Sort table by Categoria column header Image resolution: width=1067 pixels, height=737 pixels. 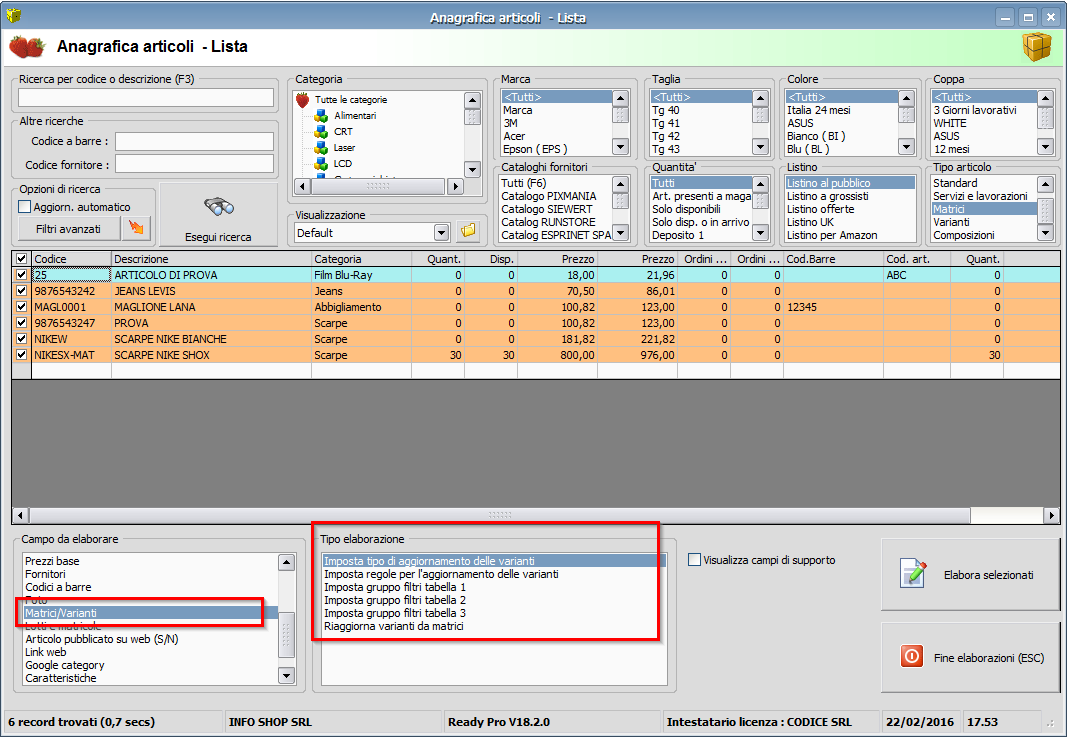click(x=361, y=259)
